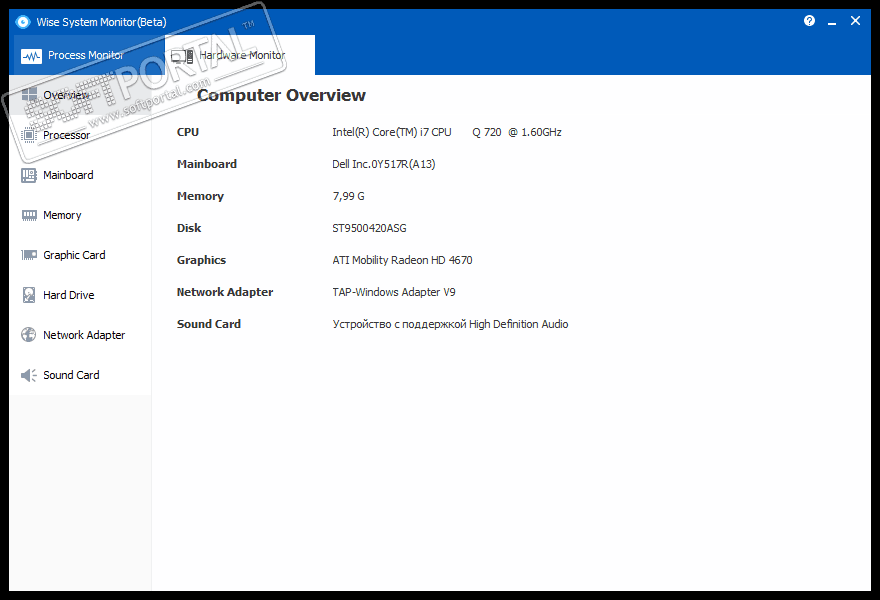Click the Process Monitor waveform icon
Screen dimensions: 880x600
pos(31,56)
